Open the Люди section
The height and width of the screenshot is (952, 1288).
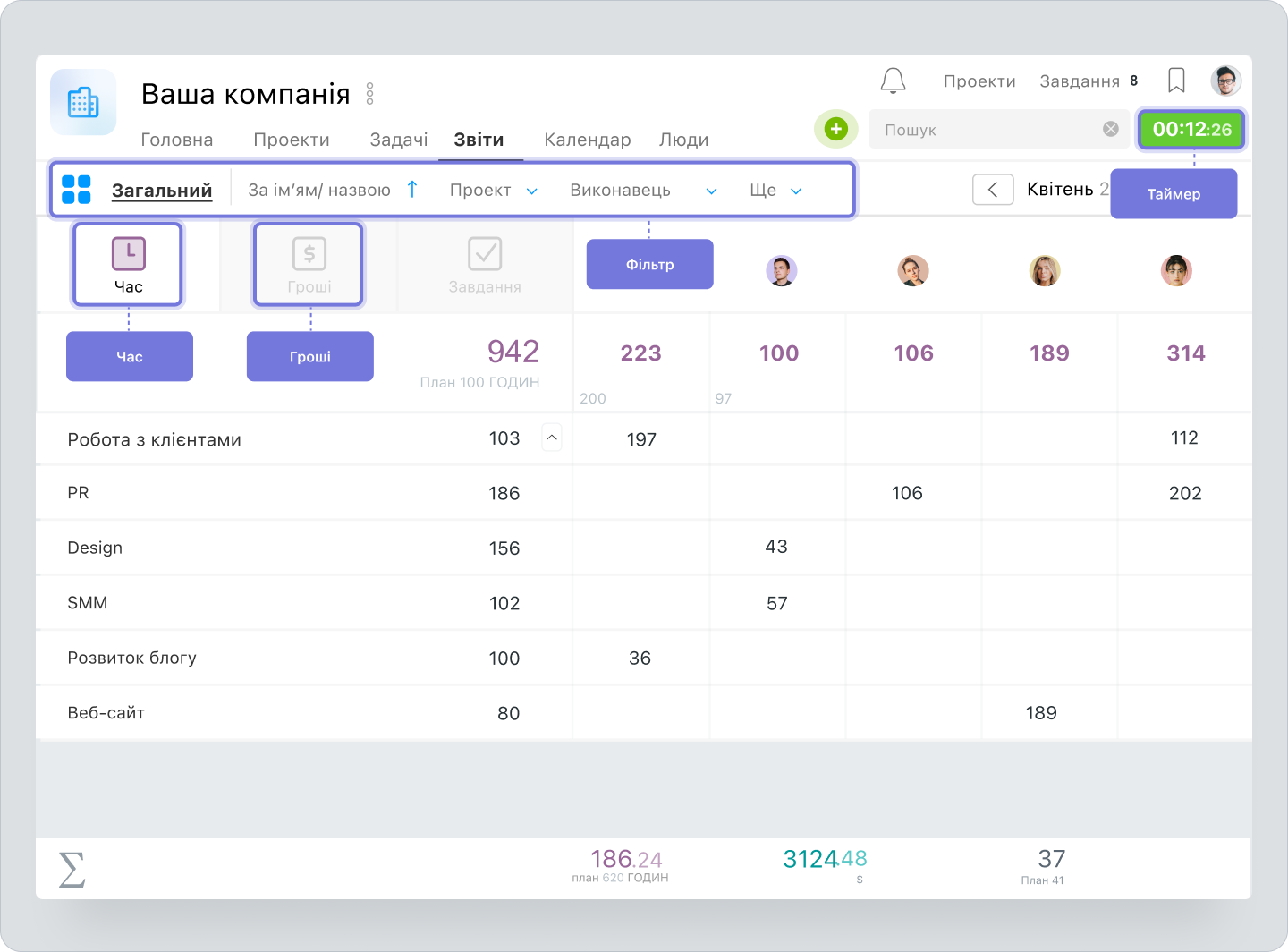point(683,140)
